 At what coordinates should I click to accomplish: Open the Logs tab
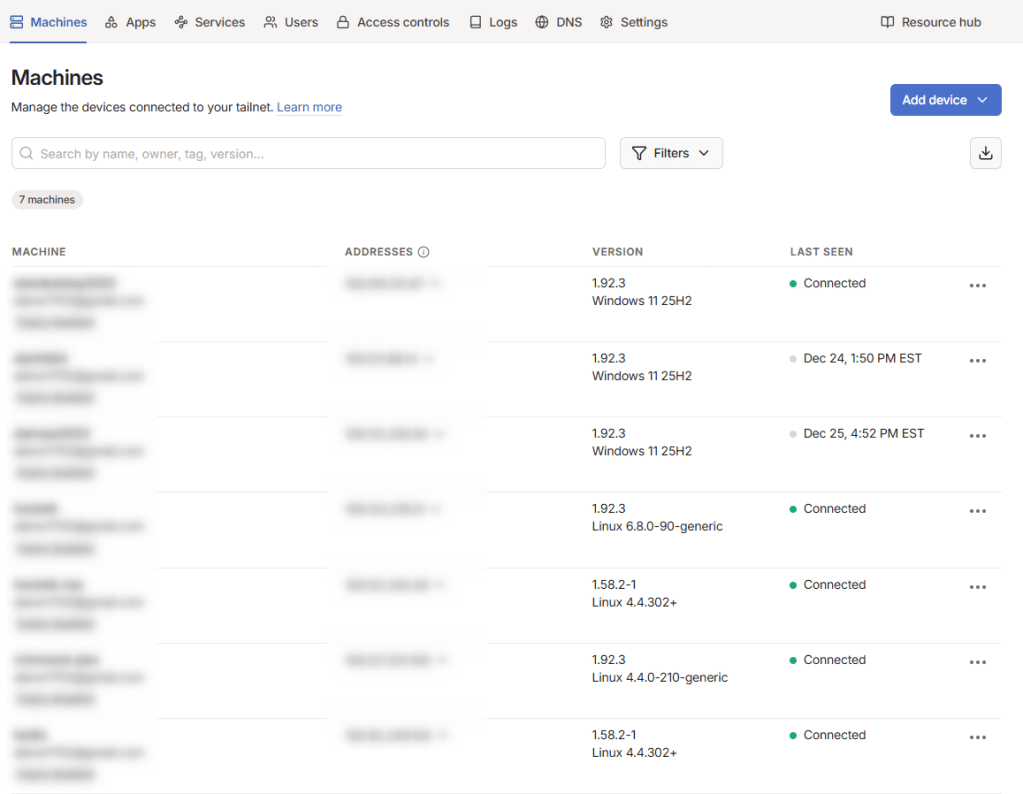[x=493, y=22]
